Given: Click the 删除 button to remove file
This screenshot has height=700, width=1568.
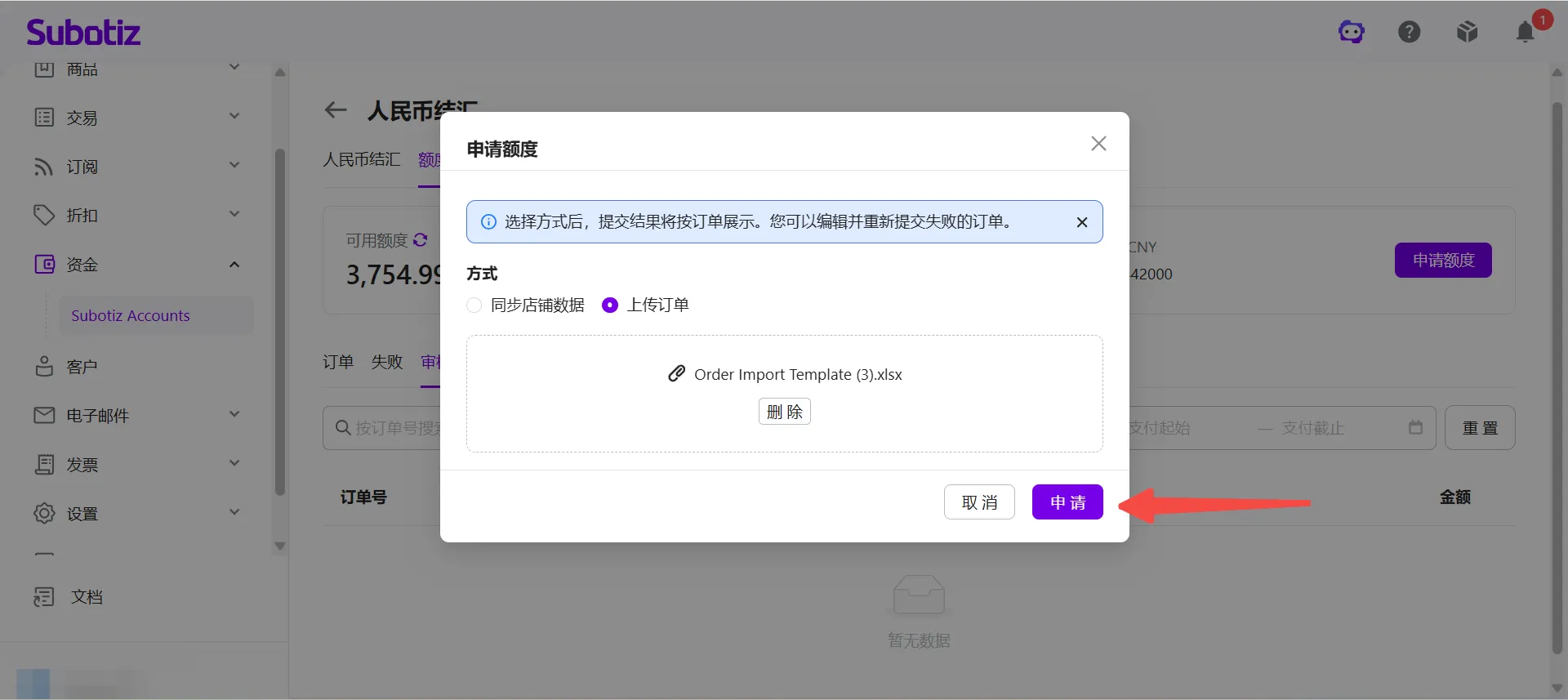Looking at the screenshot, I should coord(785,412).
